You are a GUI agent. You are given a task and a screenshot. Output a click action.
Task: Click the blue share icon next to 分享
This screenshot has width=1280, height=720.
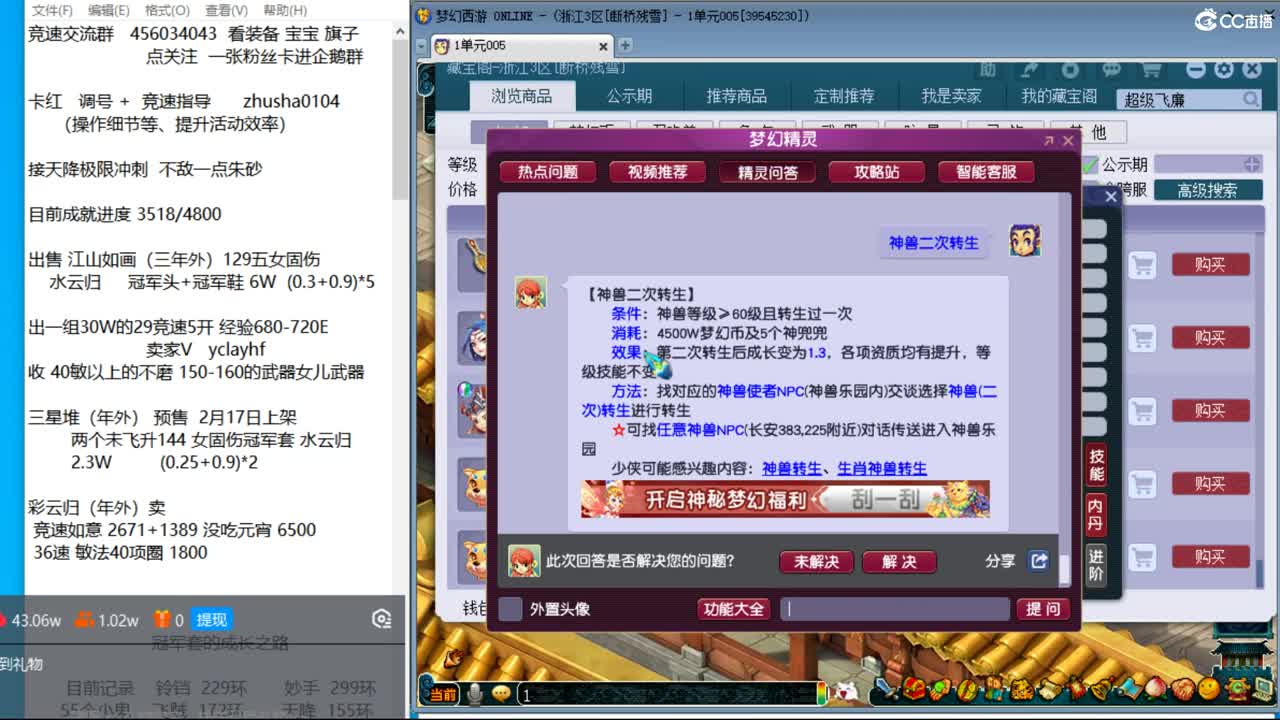tap(1039, 561)
